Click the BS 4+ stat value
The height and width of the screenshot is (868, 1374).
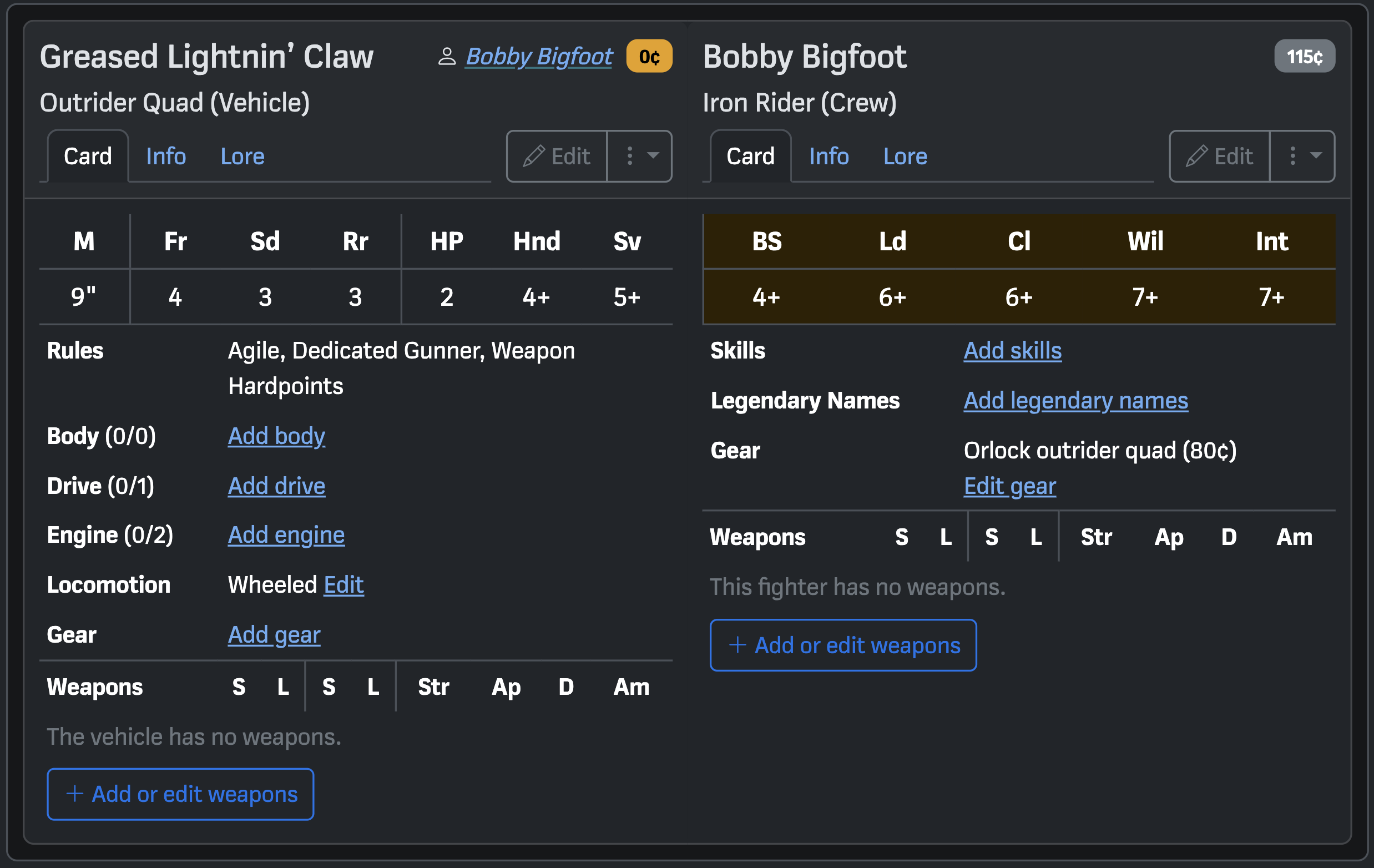[766, 297]
